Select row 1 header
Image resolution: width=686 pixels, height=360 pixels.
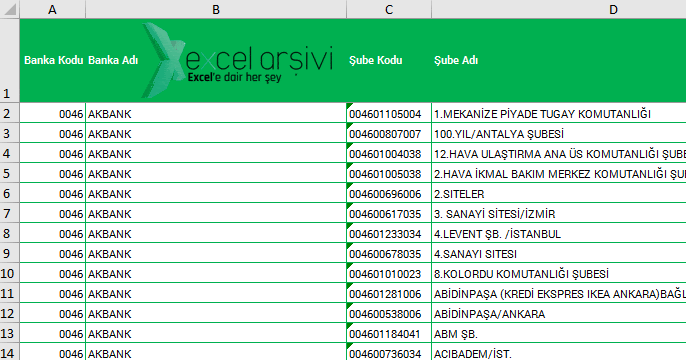[10, 60]
